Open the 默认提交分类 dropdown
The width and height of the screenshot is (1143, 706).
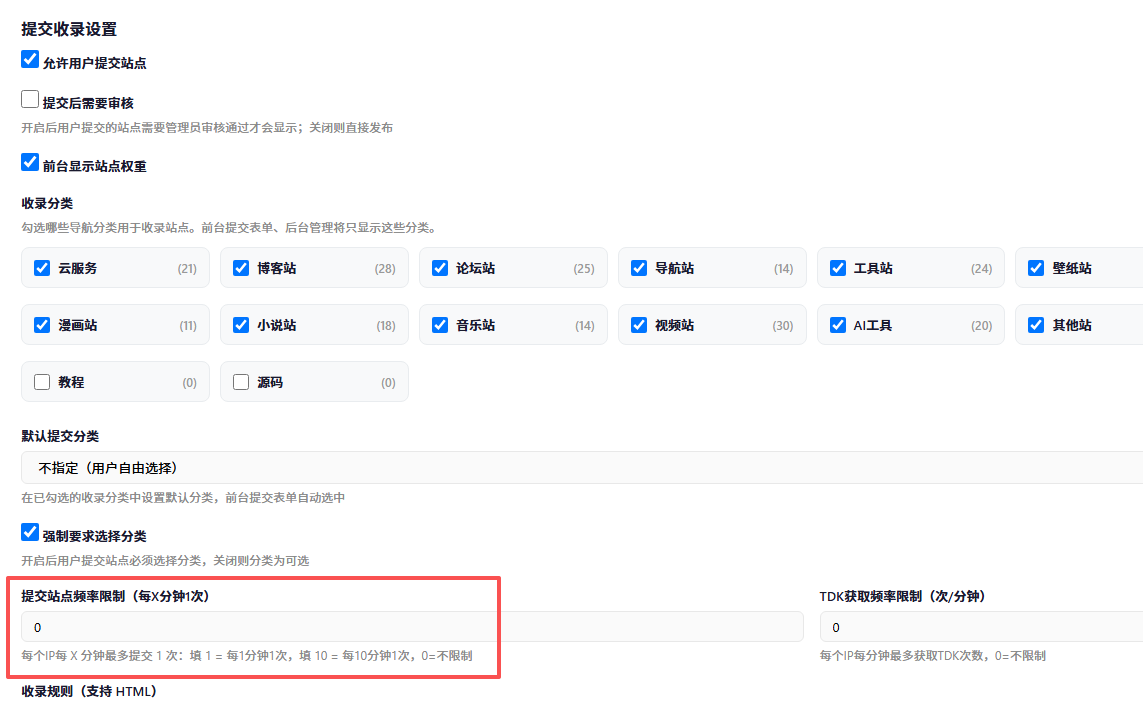coord(582,468)
